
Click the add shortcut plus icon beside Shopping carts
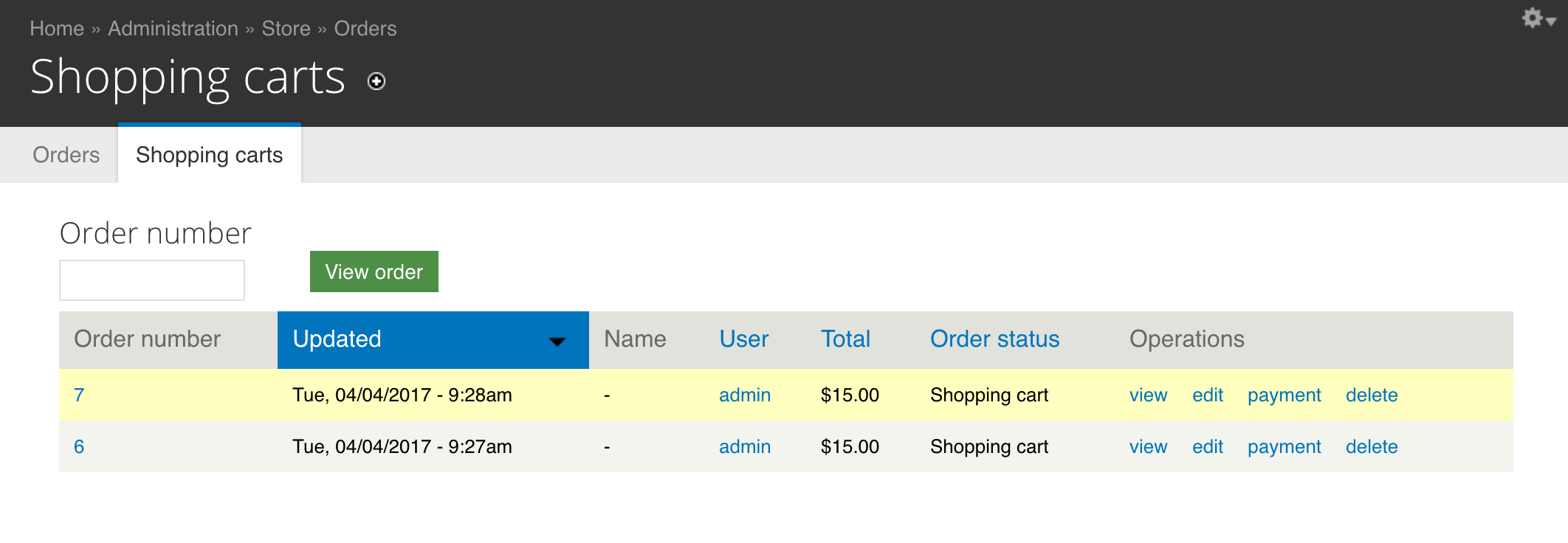click(x=376, y=82)
